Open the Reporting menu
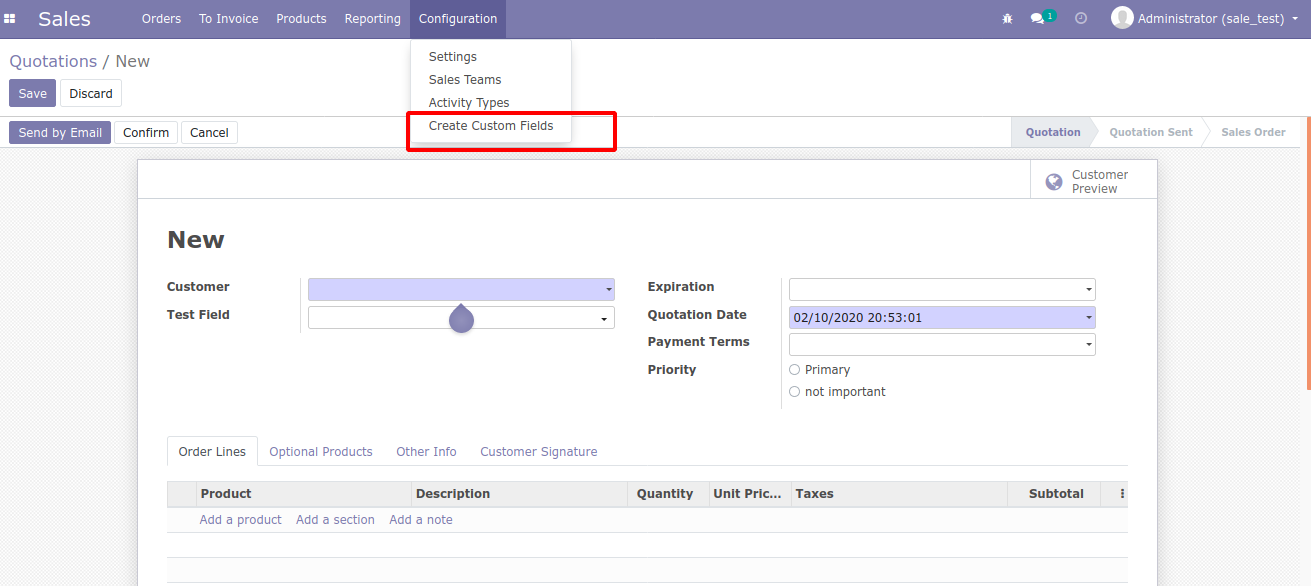Screen dimensions: 1311x586 (x=372, y=19)
